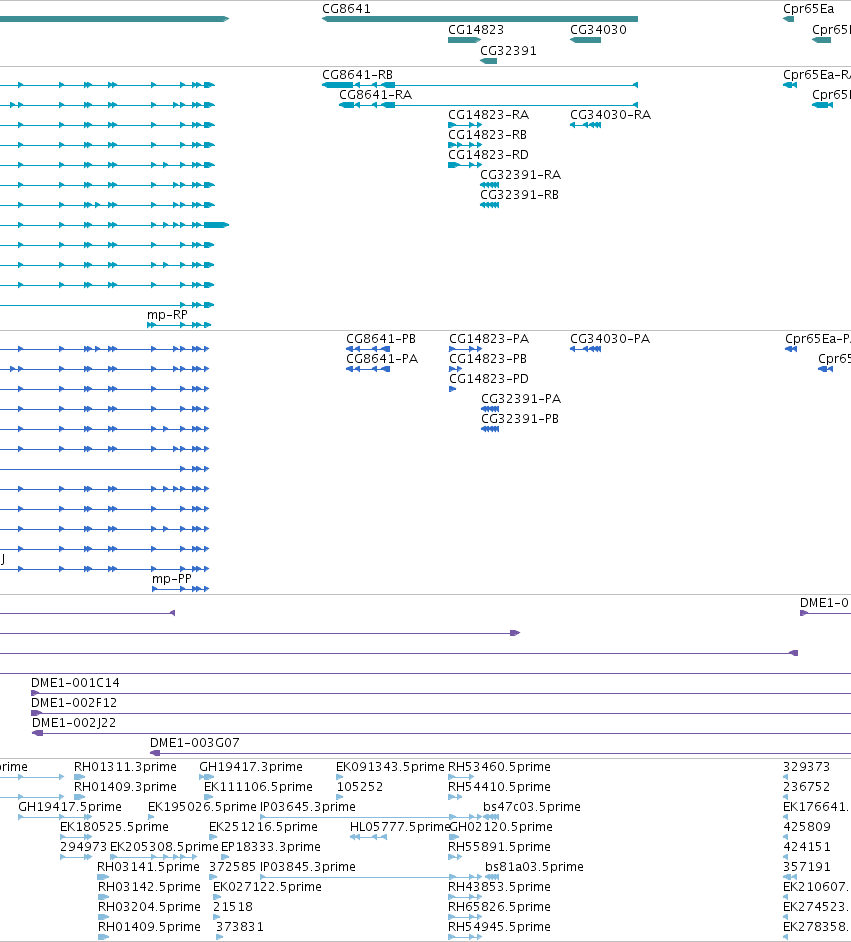
Task: Click EST EK251216.5prime
Action: tap(263, 827)
